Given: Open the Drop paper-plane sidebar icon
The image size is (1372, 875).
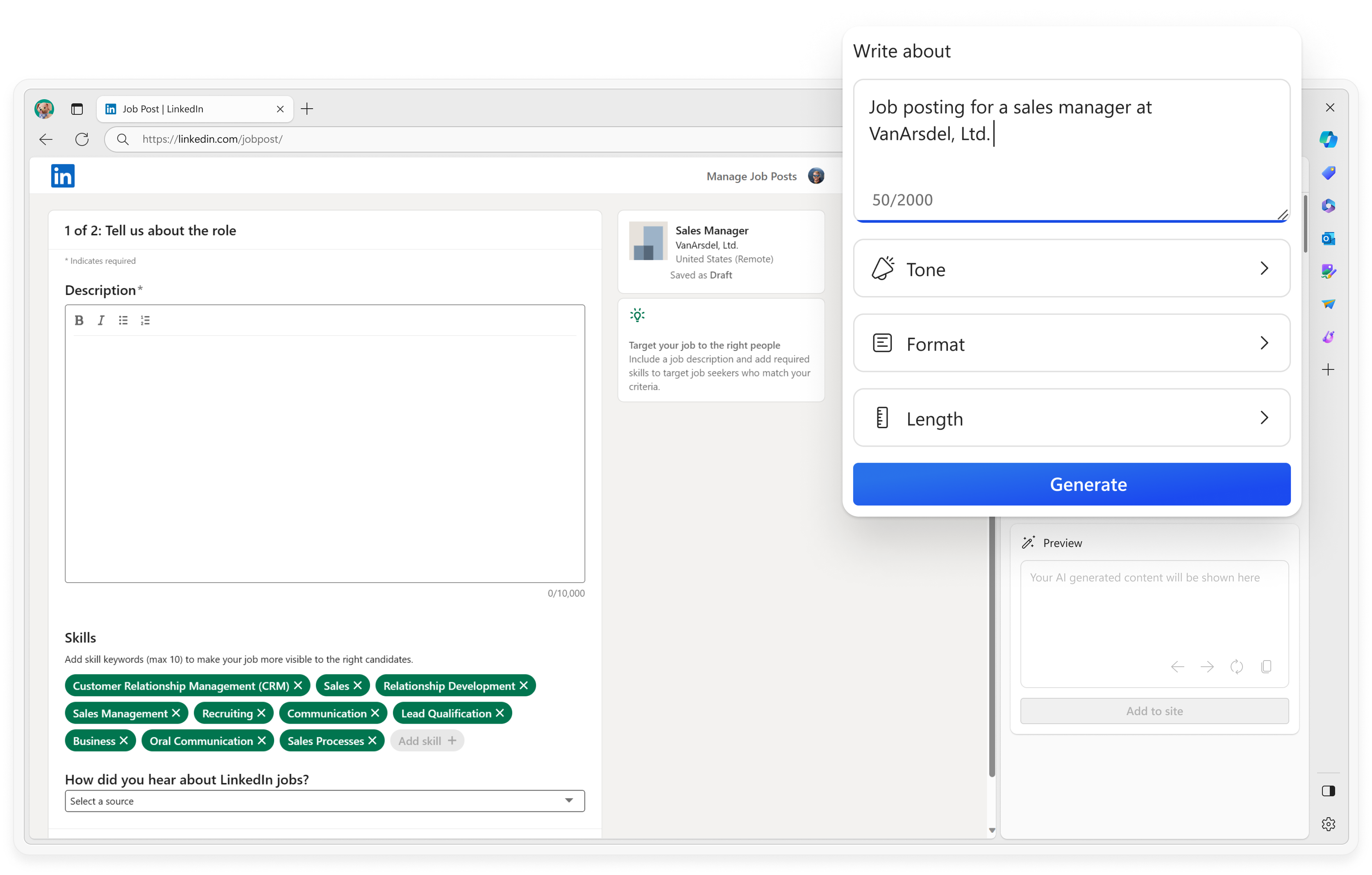Looking at the screenshot, I should pos(1328,304).
